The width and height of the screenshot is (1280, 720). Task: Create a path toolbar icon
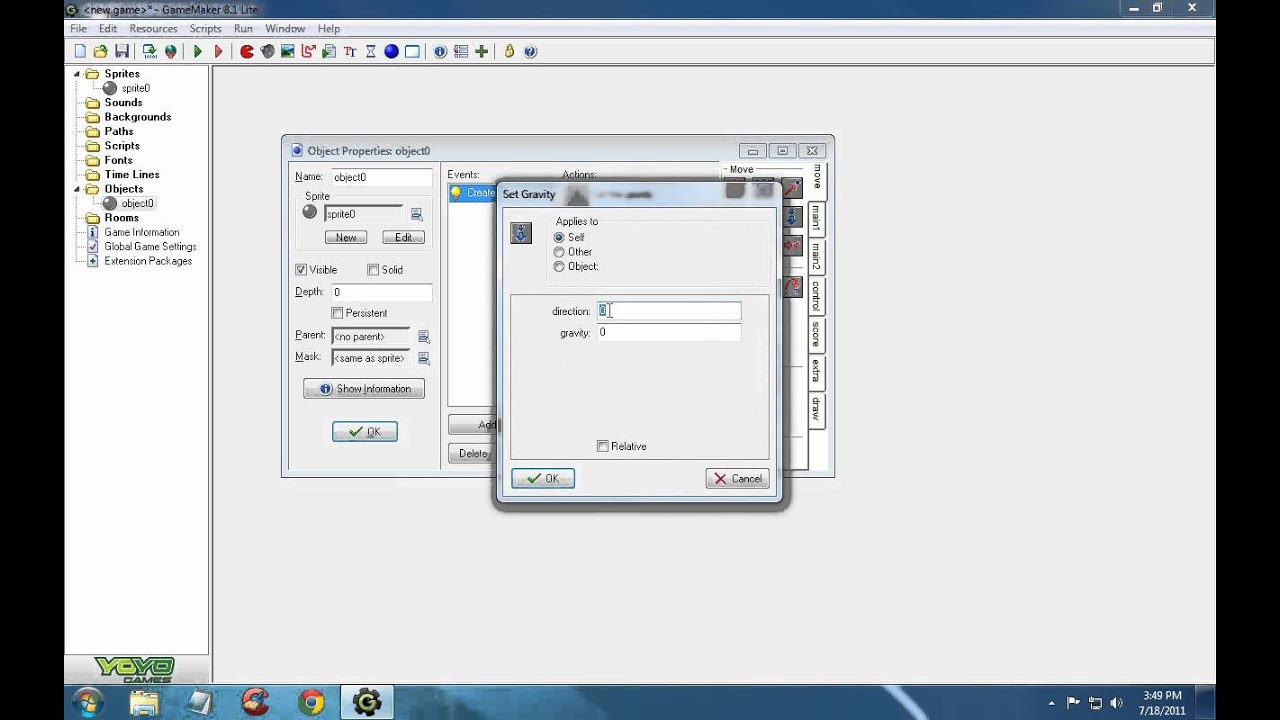(x=308, y=51)
